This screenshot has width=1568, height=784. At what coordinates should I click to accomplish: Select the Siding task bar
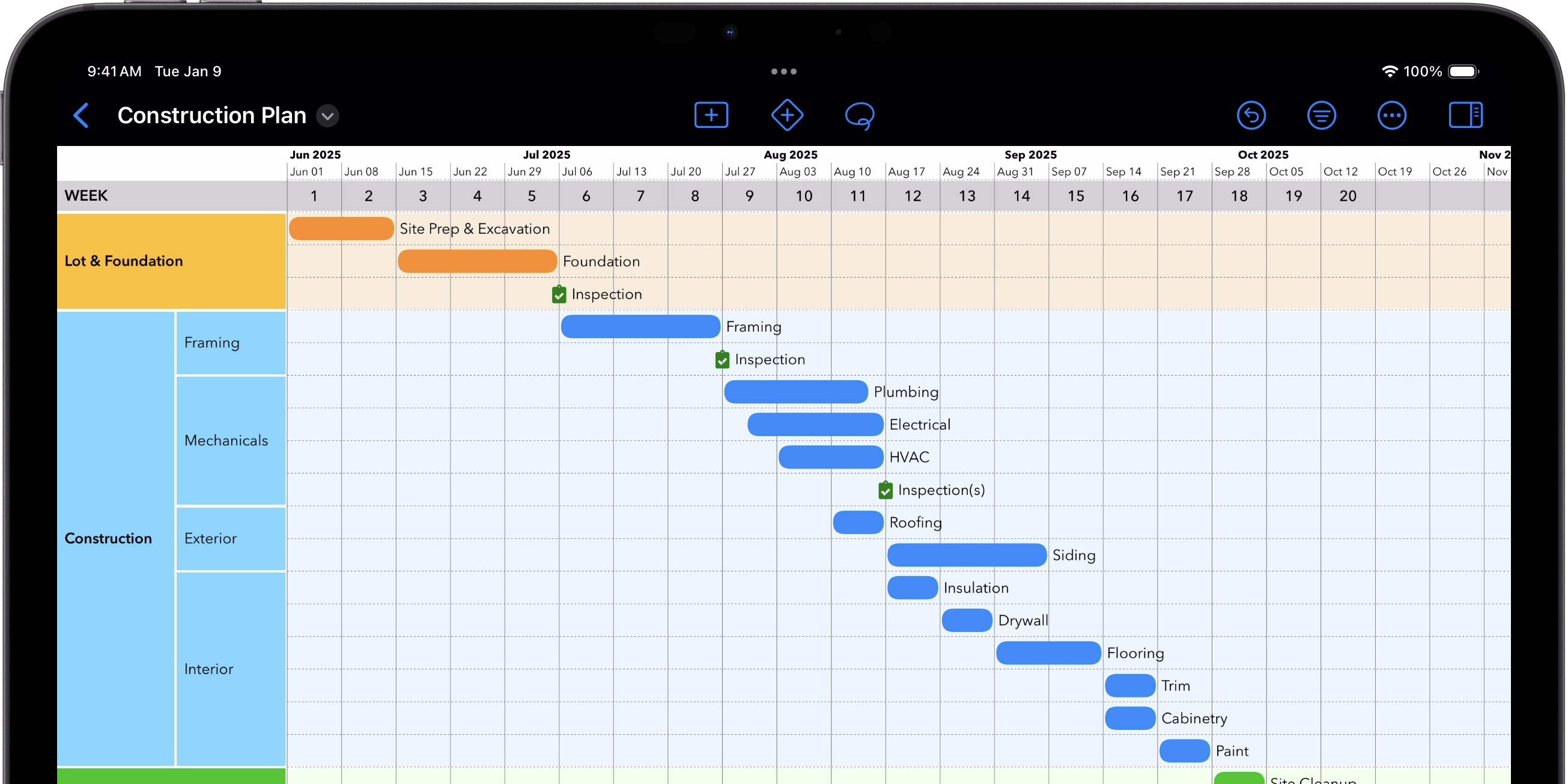click(967, 556)
